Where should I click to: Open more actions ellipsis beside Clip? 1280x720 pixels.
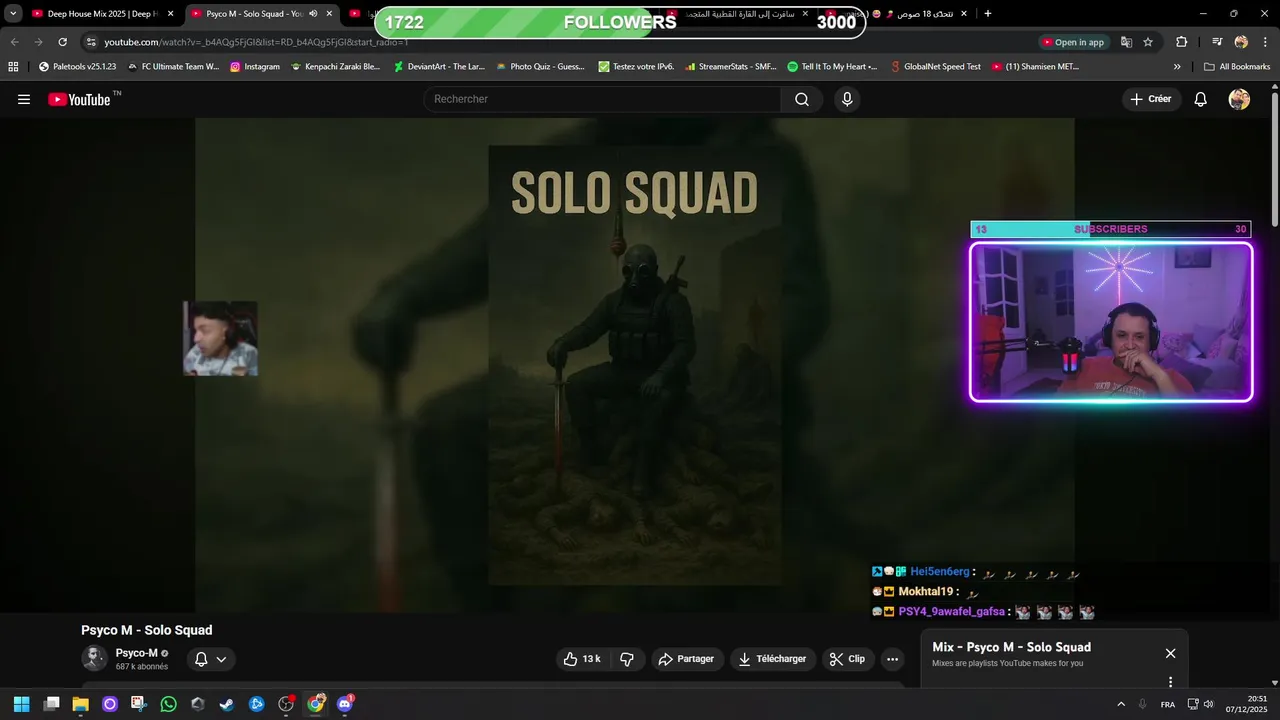(892, 659)
